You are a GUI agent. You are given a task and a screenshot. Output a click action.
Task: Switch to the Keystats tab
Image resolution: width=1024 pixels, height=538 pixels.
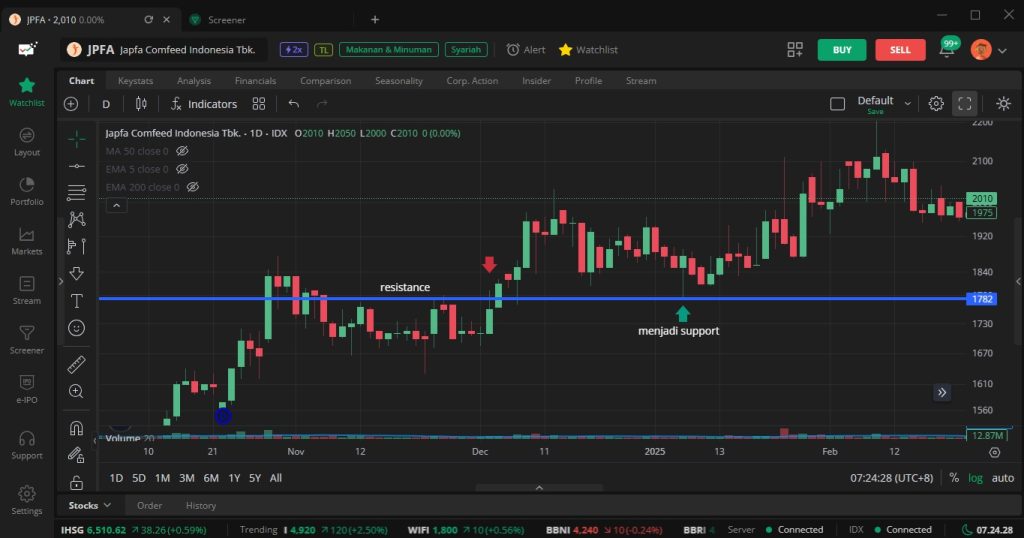135,80
